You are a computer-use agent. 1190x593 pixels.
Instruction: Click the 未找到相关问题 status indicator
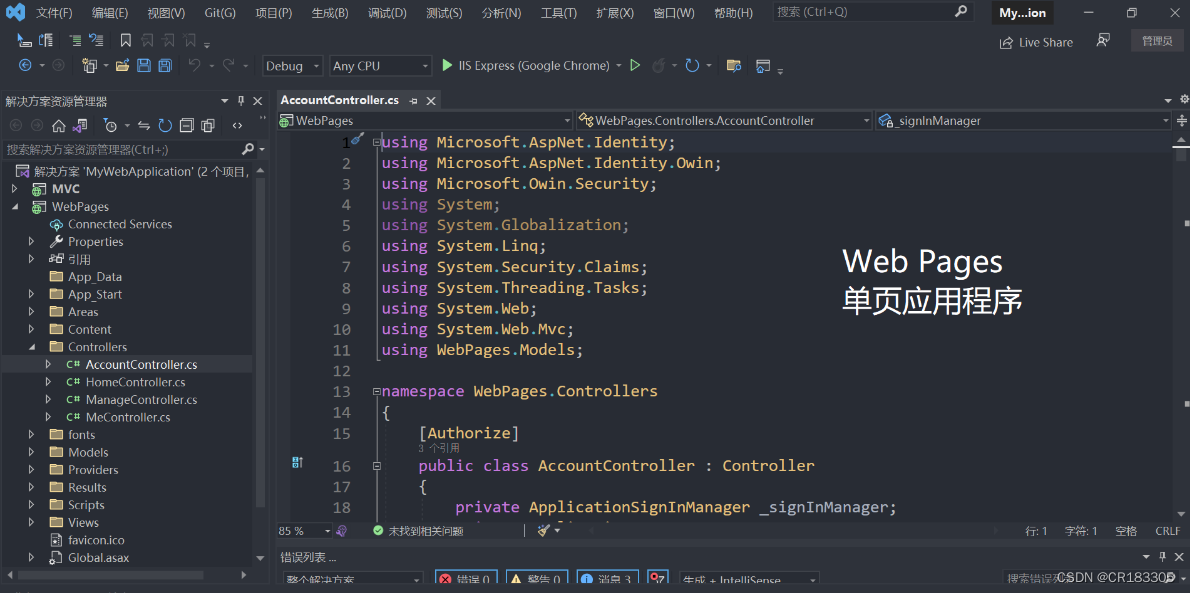[x=418, y=531]
